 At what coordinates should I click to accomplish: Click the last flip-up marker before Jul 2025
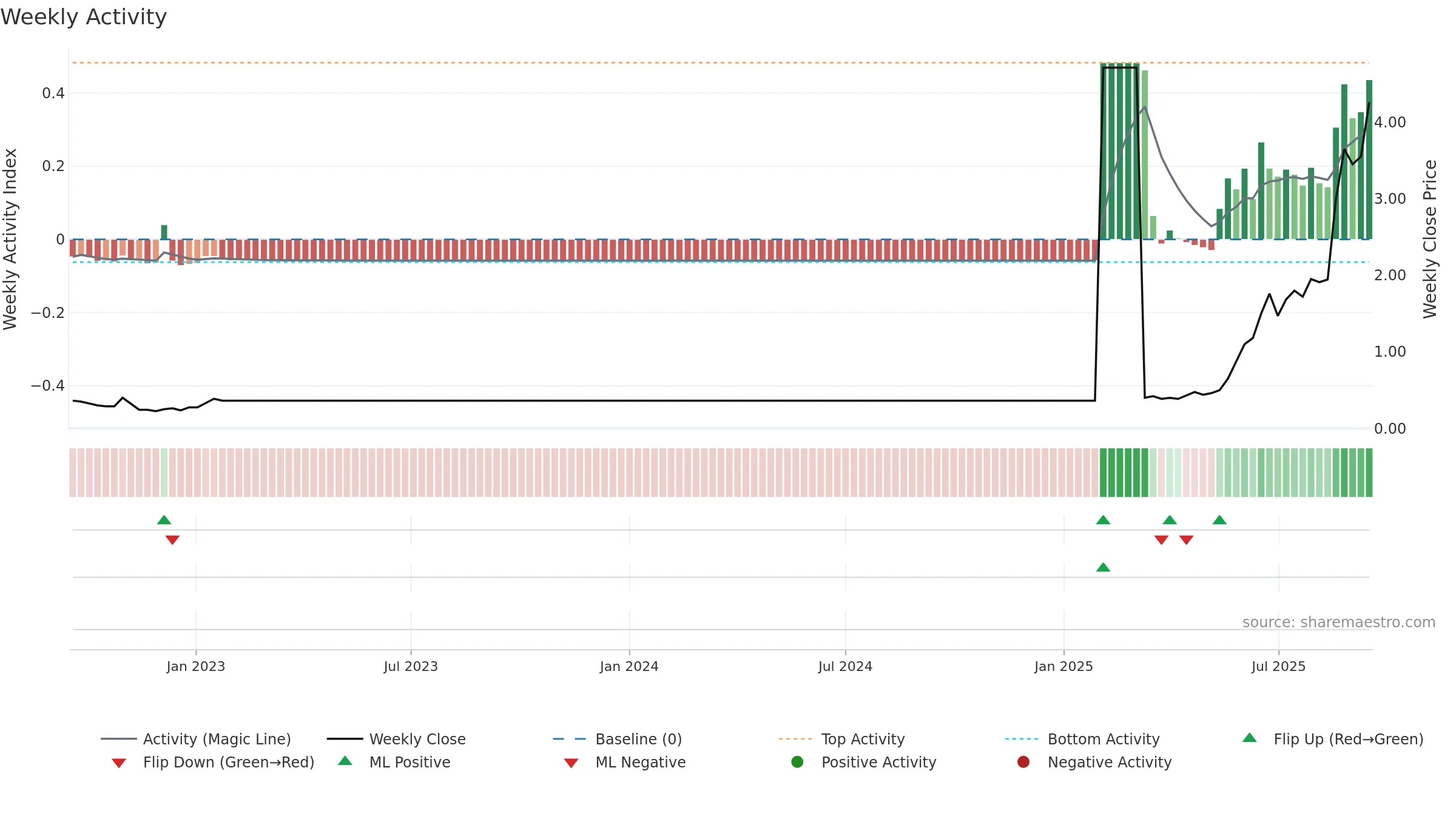1219,520
